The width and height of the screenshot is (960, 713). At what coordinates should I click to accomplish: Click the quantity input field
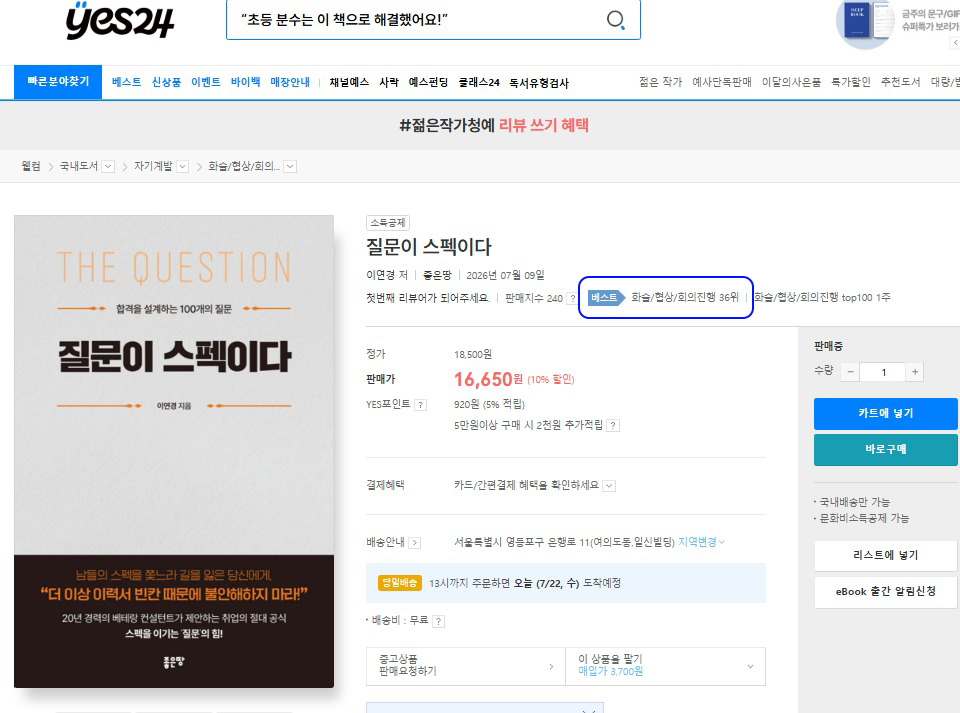coord(883,372)
